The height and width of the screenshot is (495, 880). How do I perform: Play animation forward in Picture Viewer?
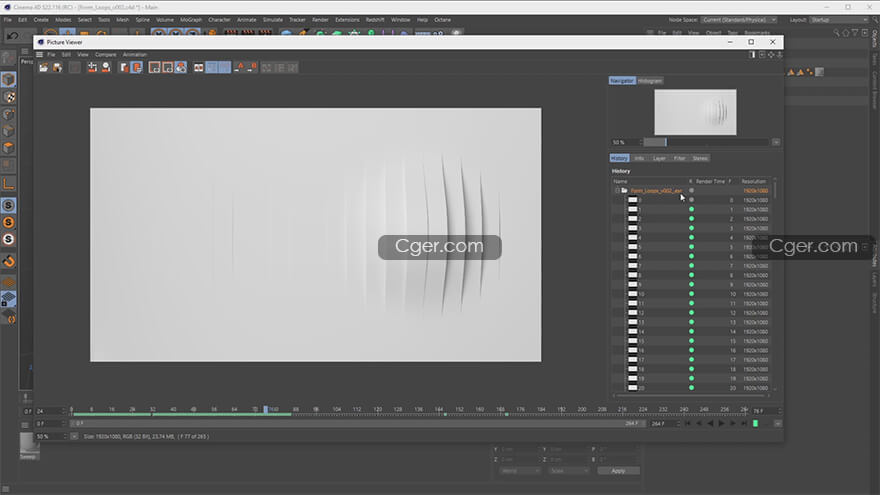pyautogui.click(x=722, y=424)
